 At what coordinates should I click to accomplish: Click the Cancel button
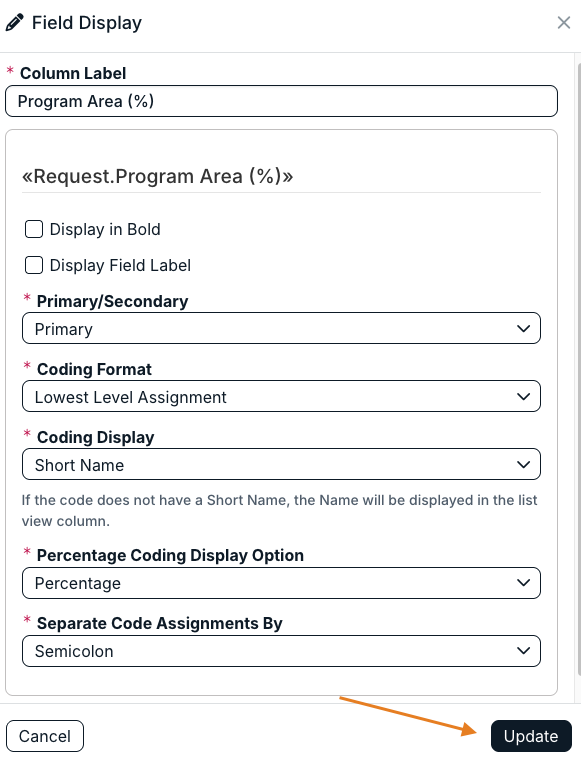pos(45,736)
